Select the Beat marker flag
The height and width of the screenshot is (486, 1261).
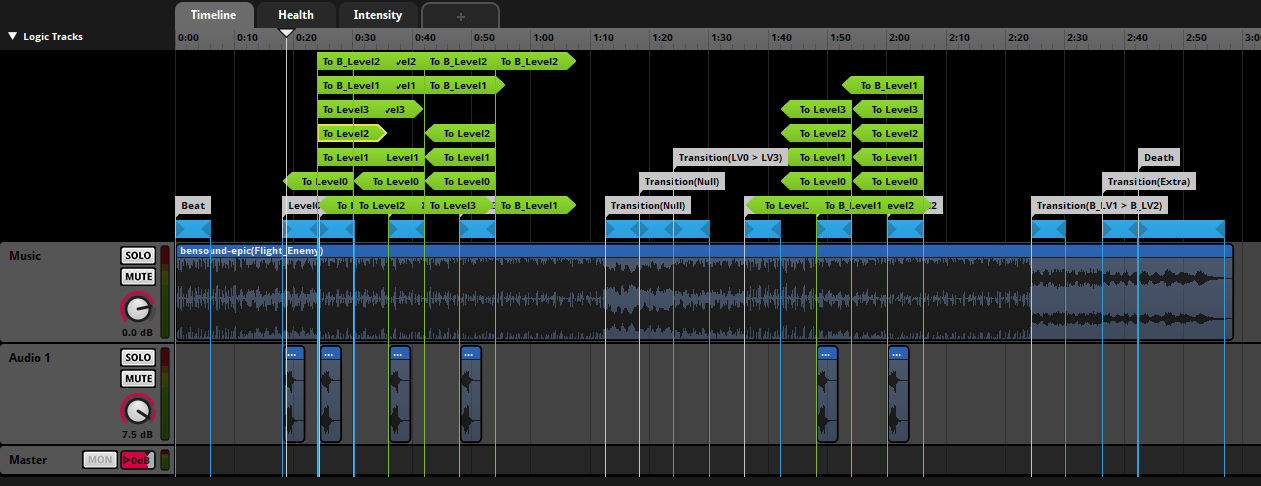click(193, 206)
